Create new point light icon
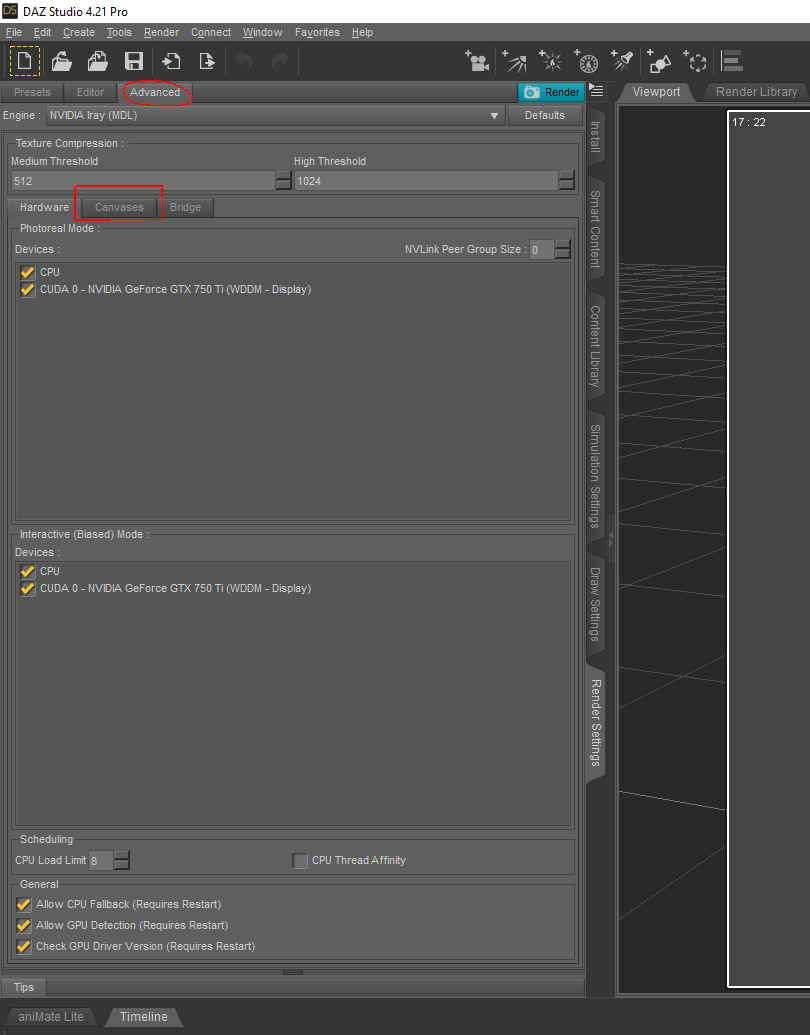 point(551,61)
